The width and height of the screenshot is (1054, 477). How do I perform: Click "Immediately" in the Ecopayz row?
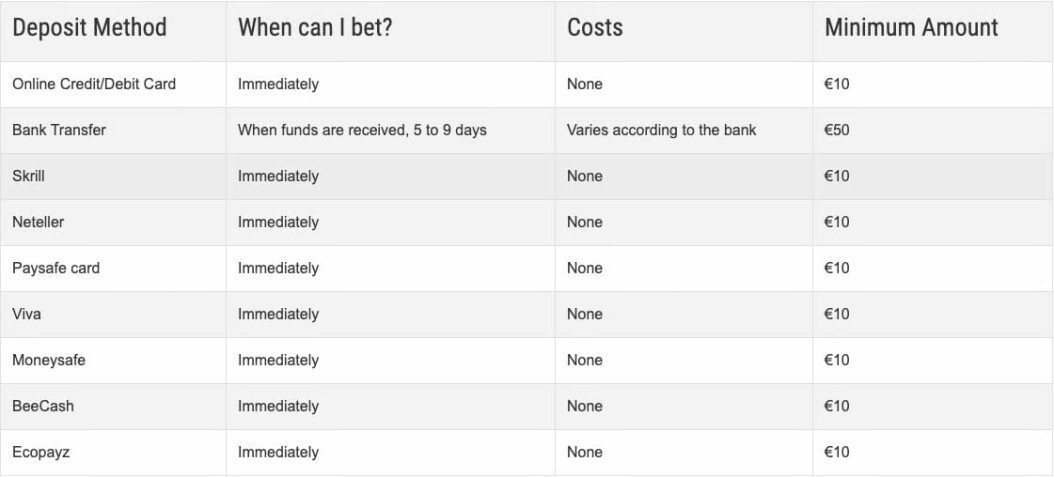coord(278,452)
